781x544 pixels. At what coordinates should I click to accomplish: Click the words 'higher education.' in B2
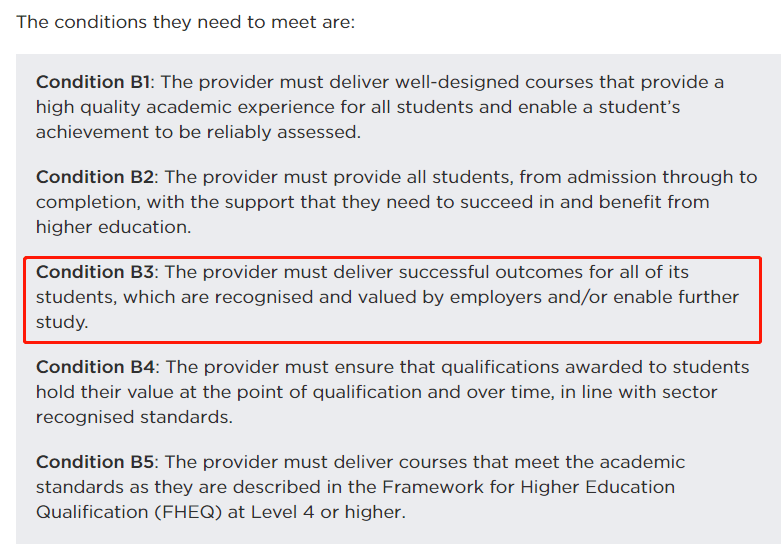click(114, 227)
